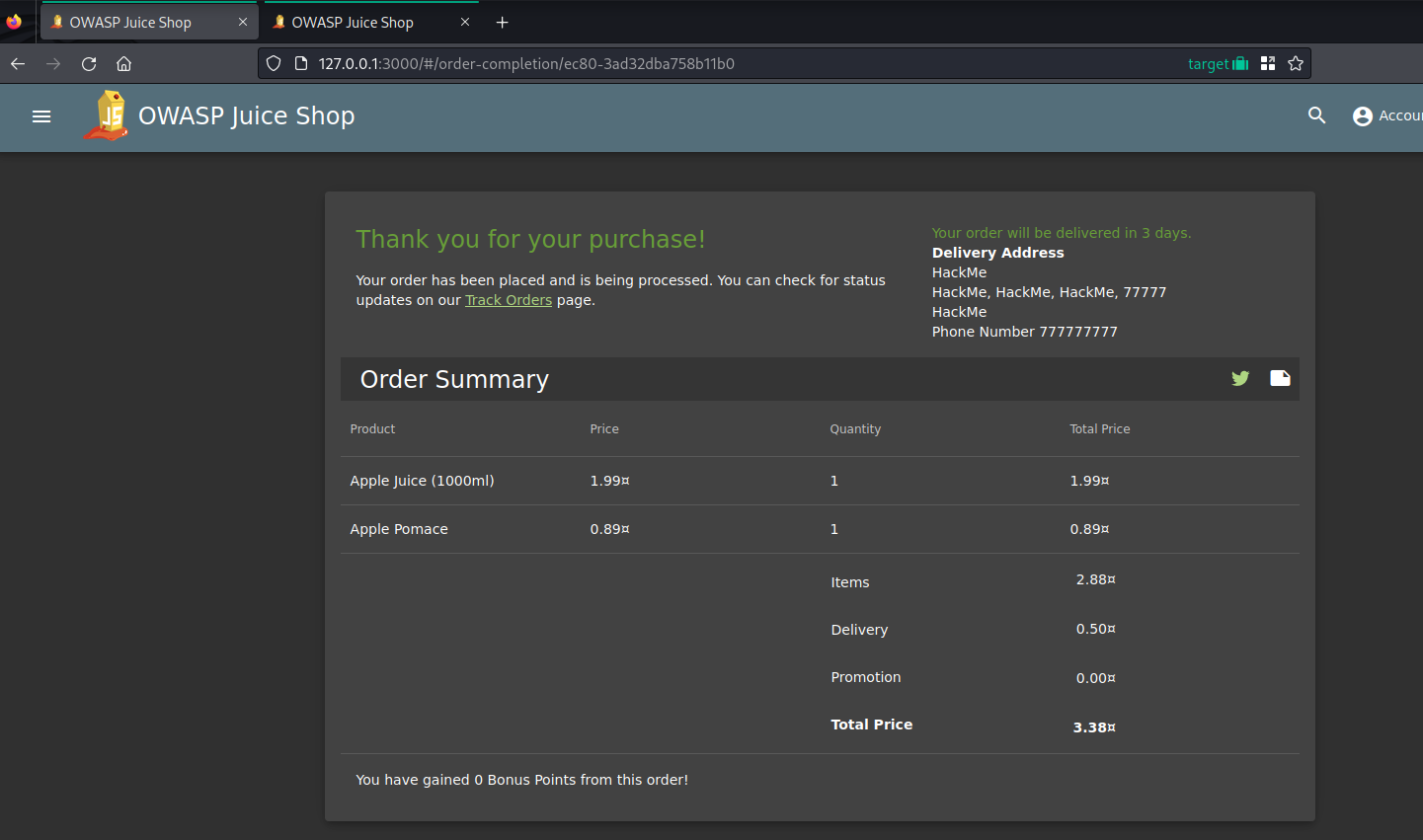Close the first Juice Shop tab

243,22
